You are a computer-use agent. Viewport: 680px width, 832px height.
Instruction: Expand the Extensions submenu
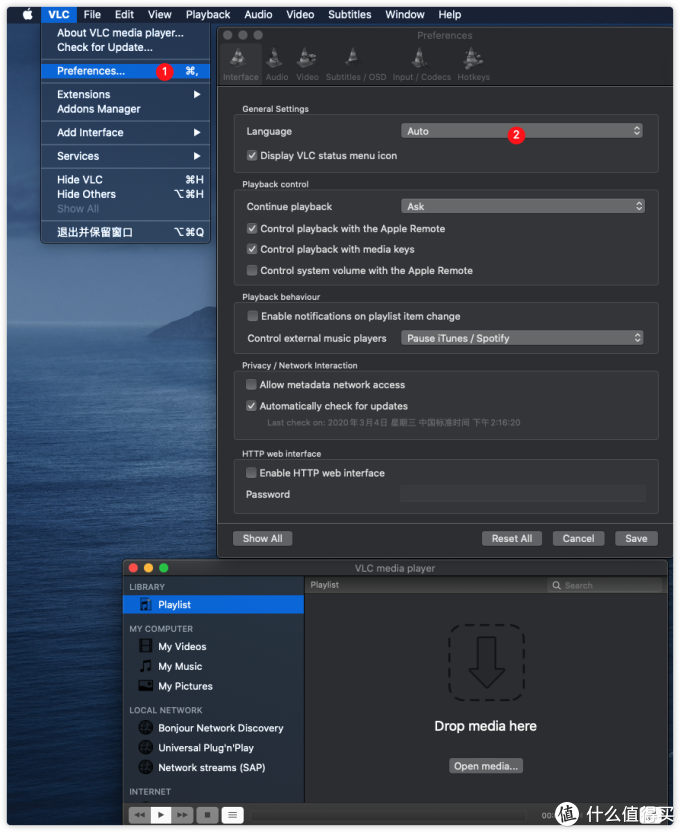tap(126, 94)
